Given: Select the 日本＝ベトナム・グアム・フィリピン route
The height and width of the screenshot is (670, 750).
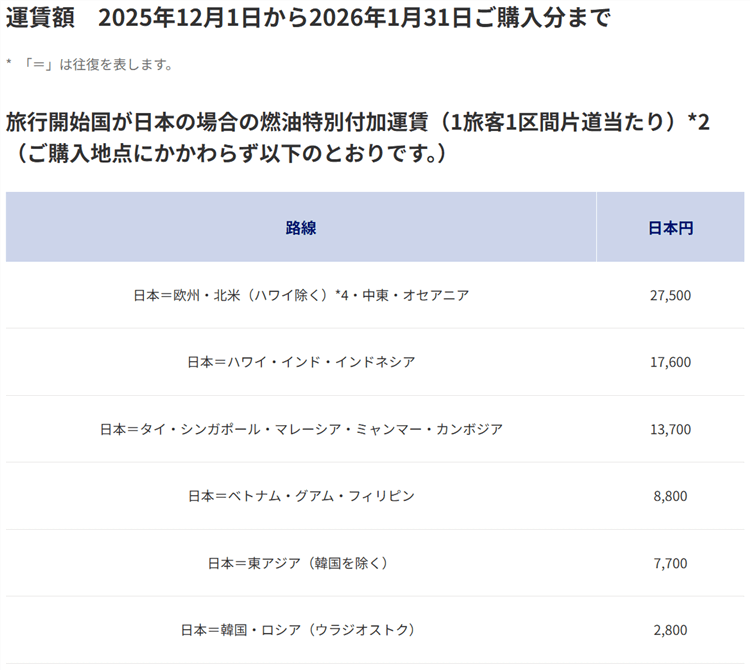Looking at the screenshot, I should pyautogui.click(x=301, y=496).
